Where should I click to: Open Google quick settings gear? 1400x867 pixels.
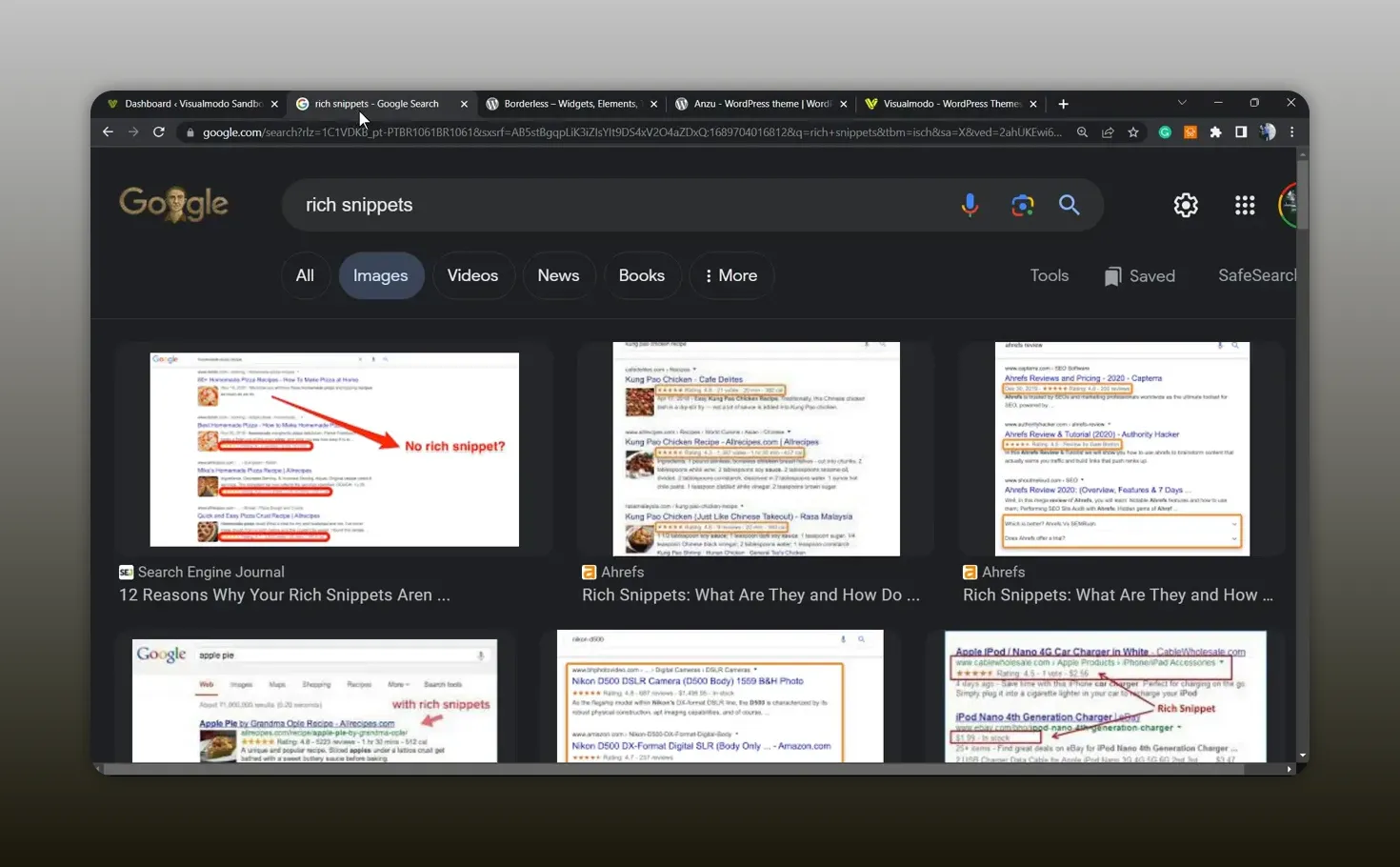pos(1186,205)
